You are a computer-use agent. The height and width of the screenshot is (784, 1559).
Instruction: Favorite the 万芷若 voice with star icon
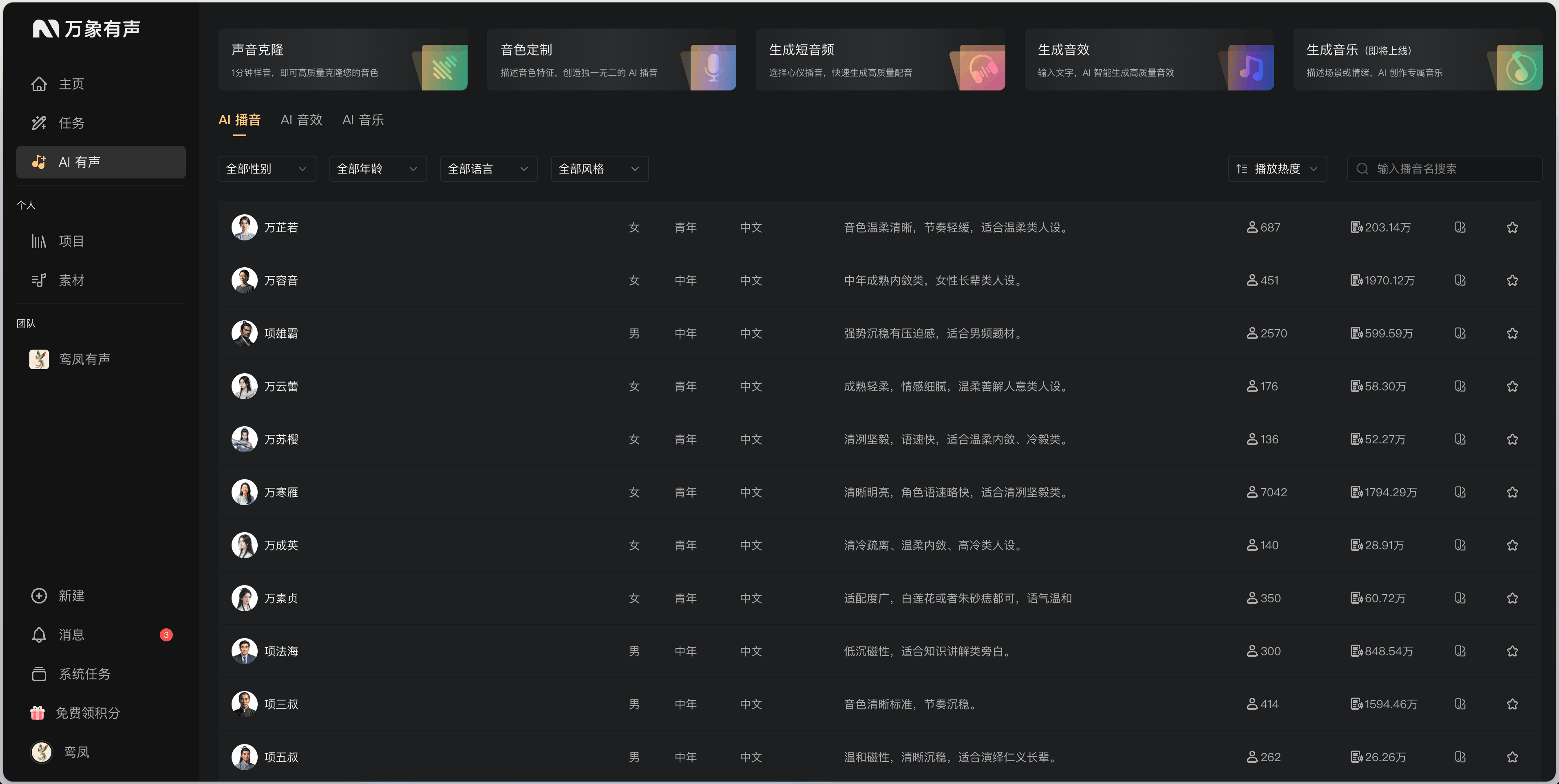(x=1512, y=227)
